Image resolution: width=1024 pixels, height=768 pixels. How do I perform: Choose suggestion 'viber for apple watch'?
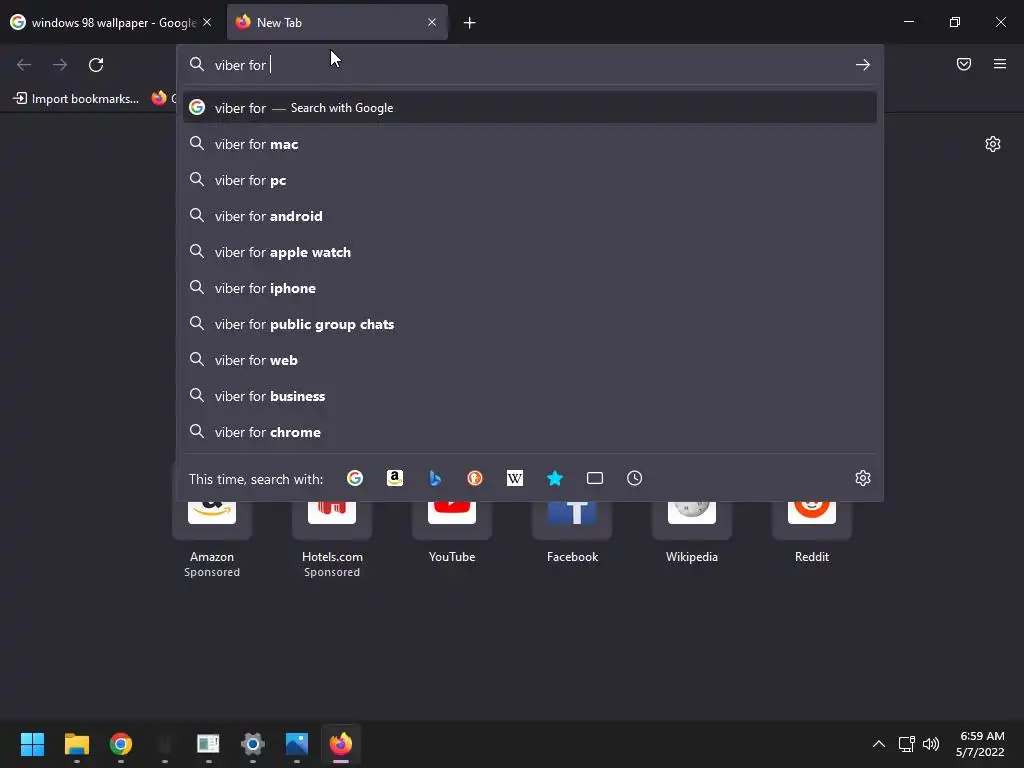530,251
